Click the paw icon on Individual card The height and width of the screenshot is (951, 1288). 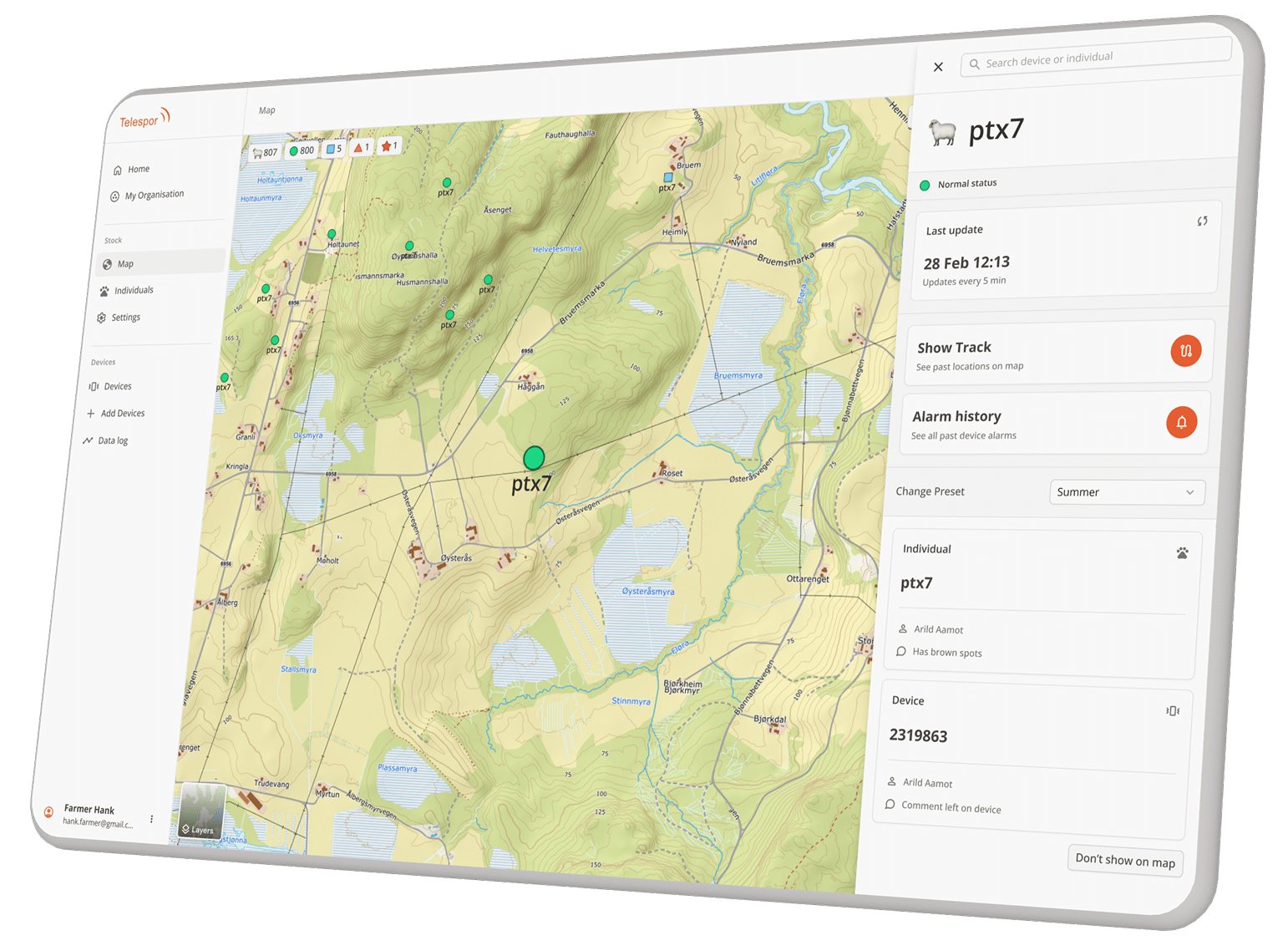point(1182,553)
